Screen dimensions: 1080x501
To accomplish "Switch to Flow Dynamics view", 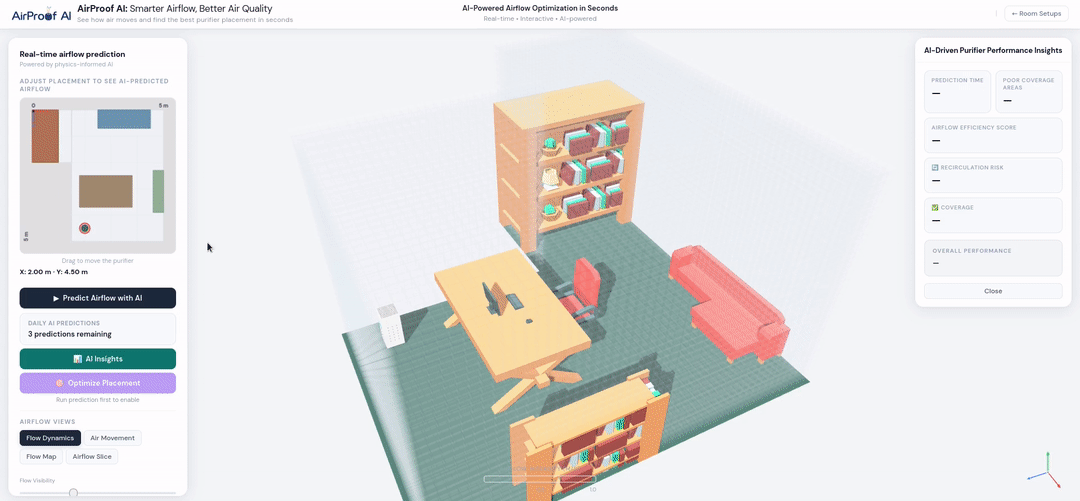I will tap(50, 438).
